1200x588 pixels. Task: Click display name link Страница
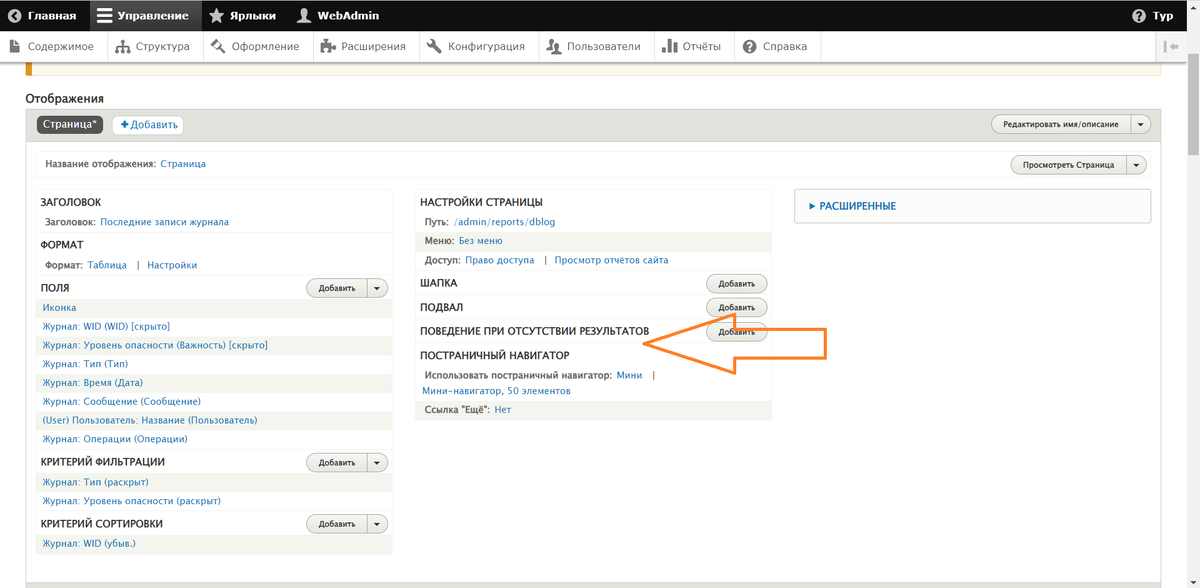coord(183,164)
